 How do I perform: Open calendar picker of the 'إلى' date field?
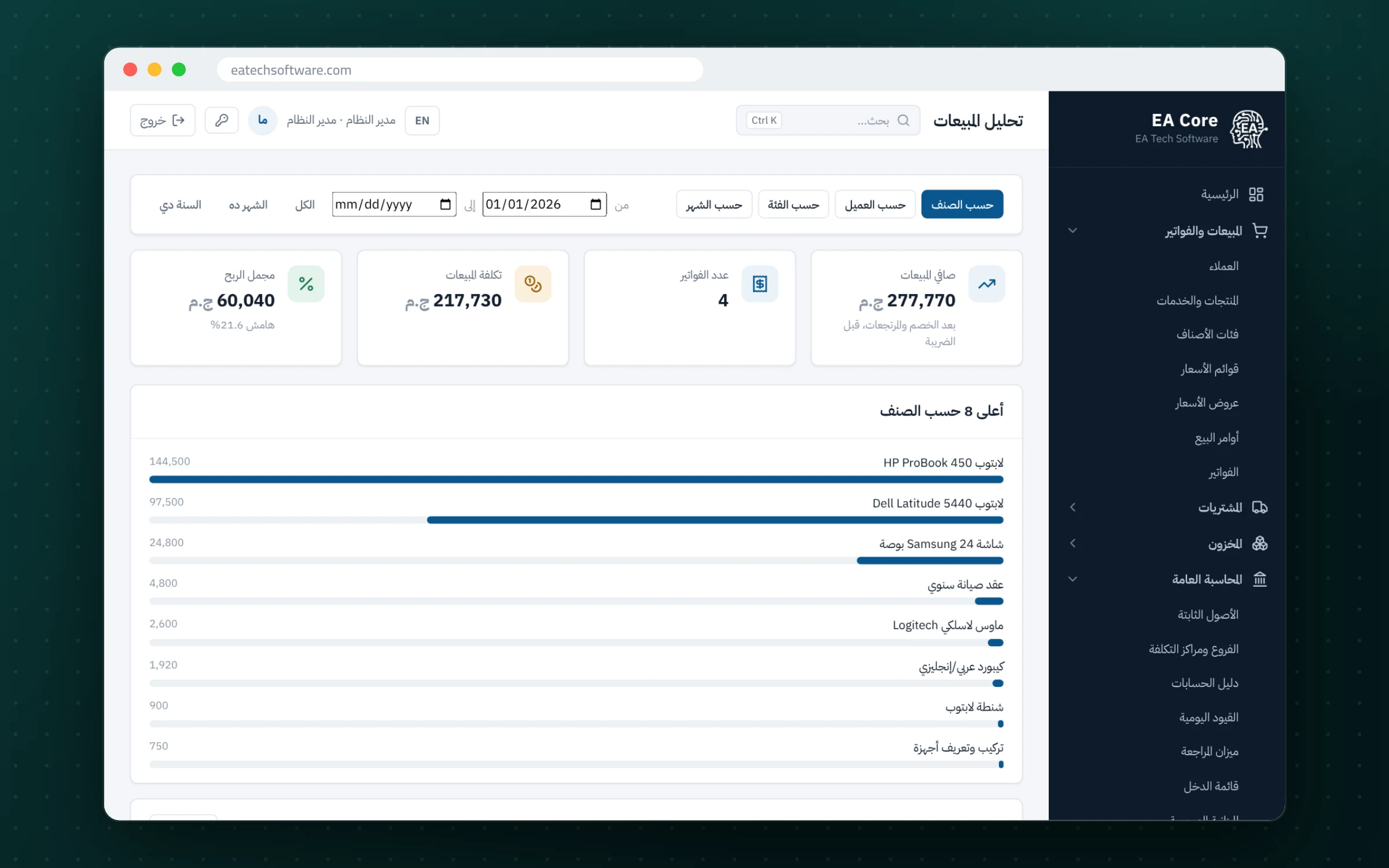pyautogui.click(x=445, y=204)
